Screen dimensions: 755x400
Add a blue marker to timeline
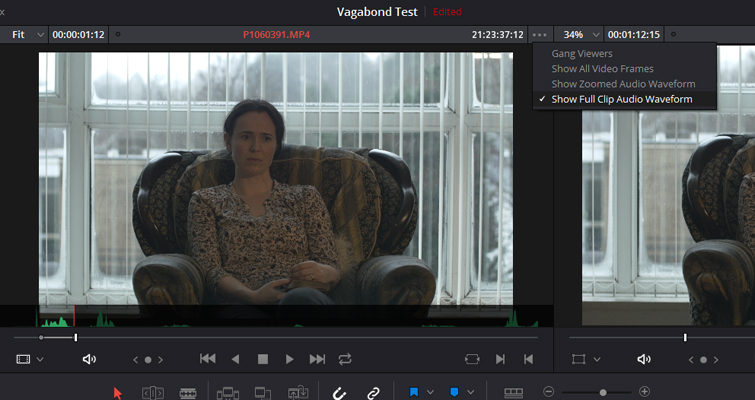(x=454, y=393)
